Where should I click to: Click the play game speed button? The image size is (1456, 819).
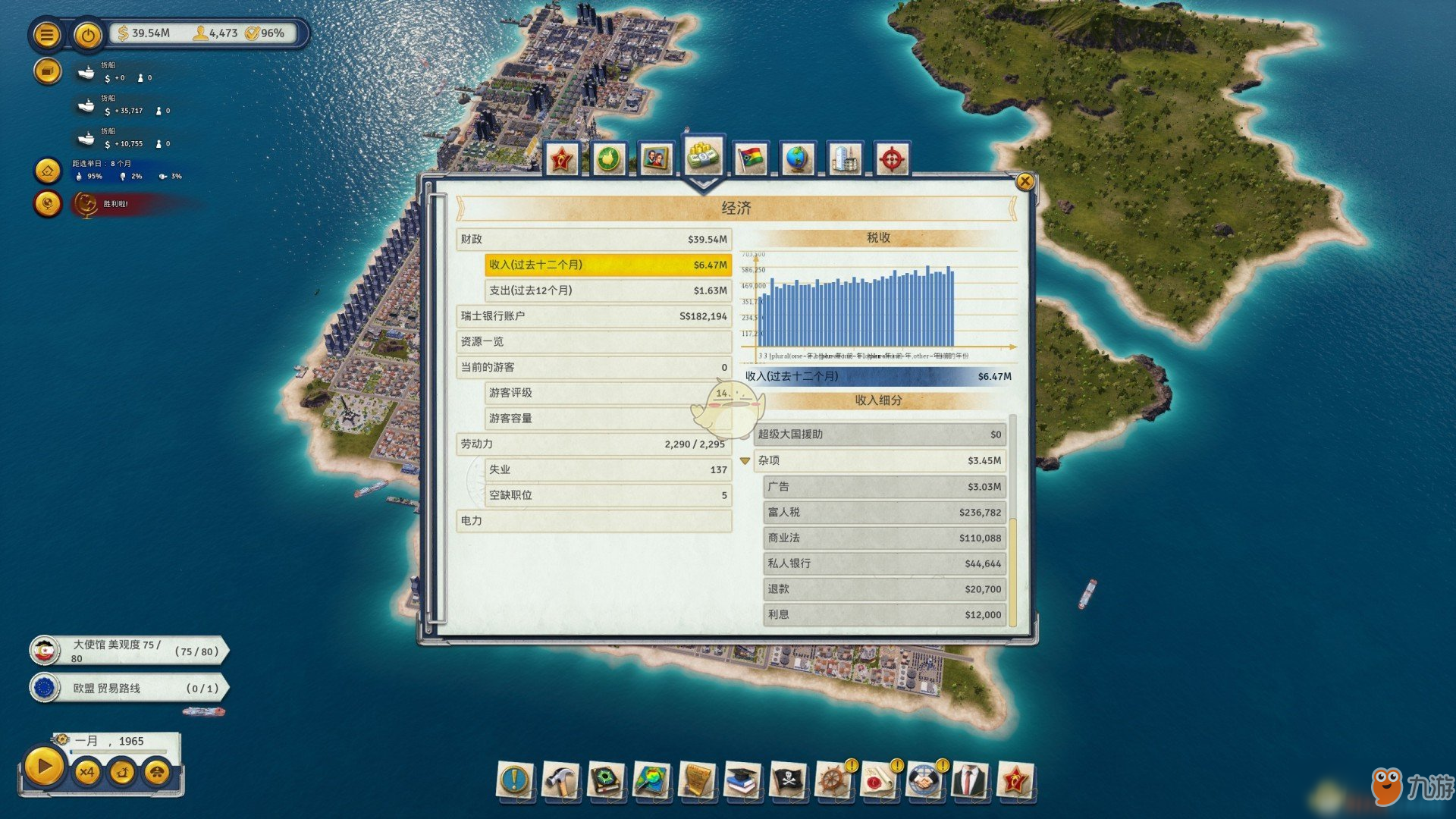(44, 767)
